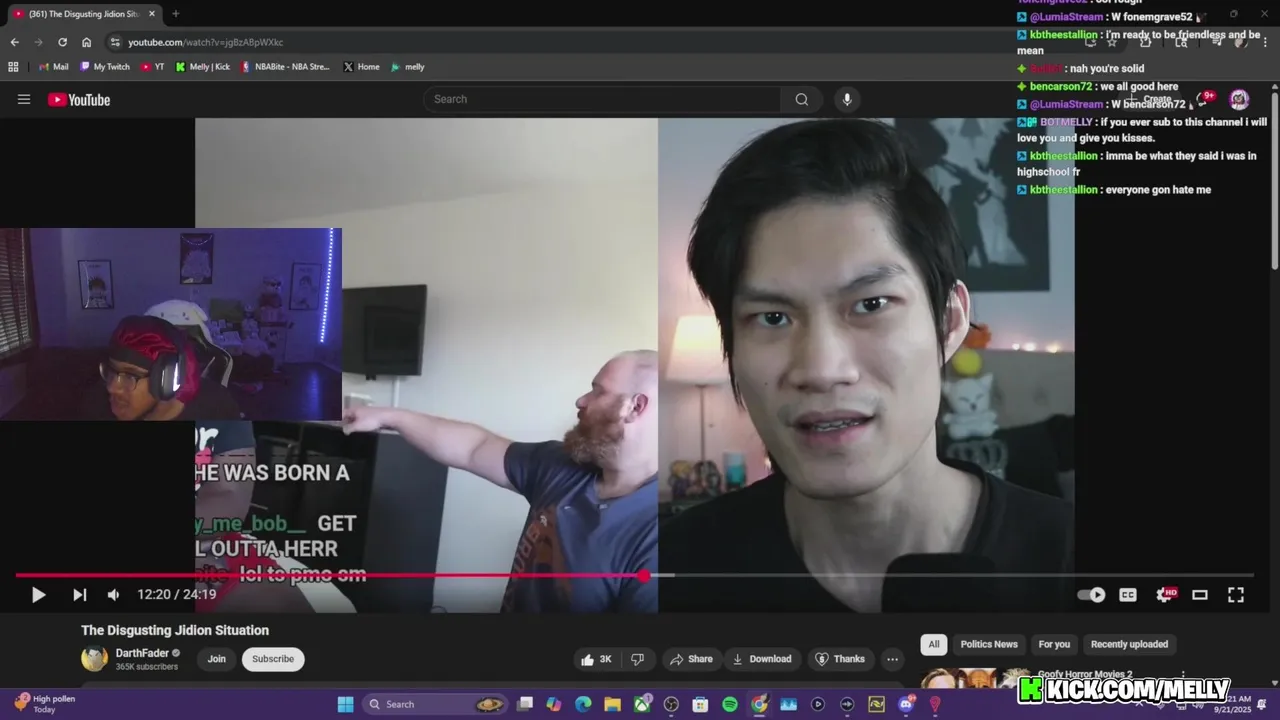Open My Twitch bookmark
The width and height of the screenshot is (1280, 720).
coord(105,67)
